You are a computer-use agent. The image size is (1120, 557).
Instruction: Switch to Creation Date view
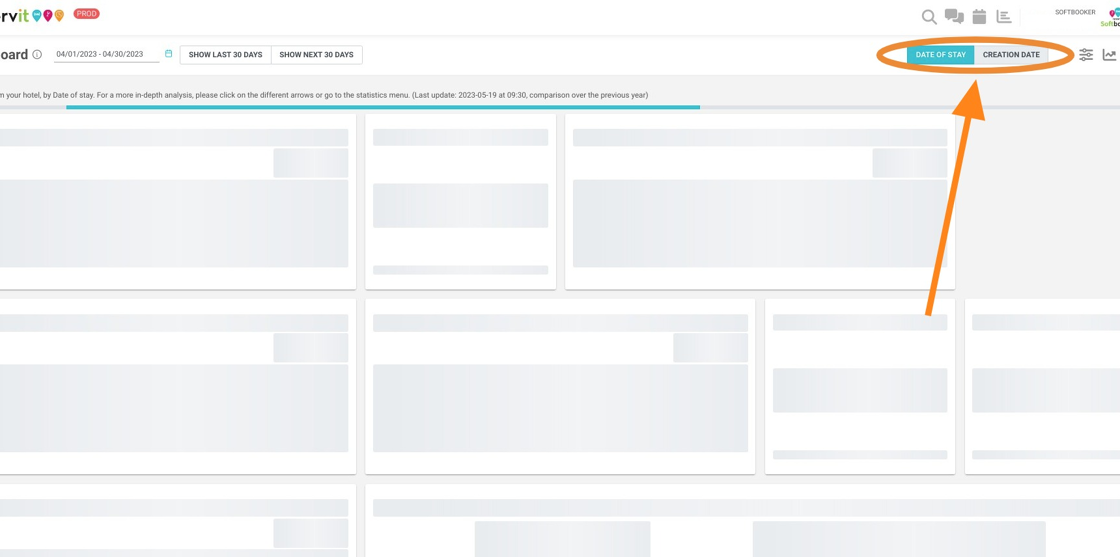[1011, 55]
